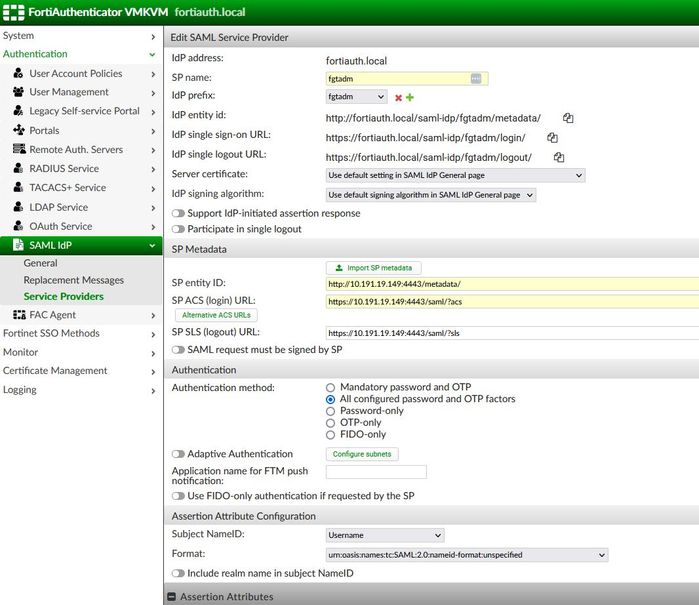Screen dimensions: 699x605
Task: Click Import SP metadata button
Action: (374, 268)
